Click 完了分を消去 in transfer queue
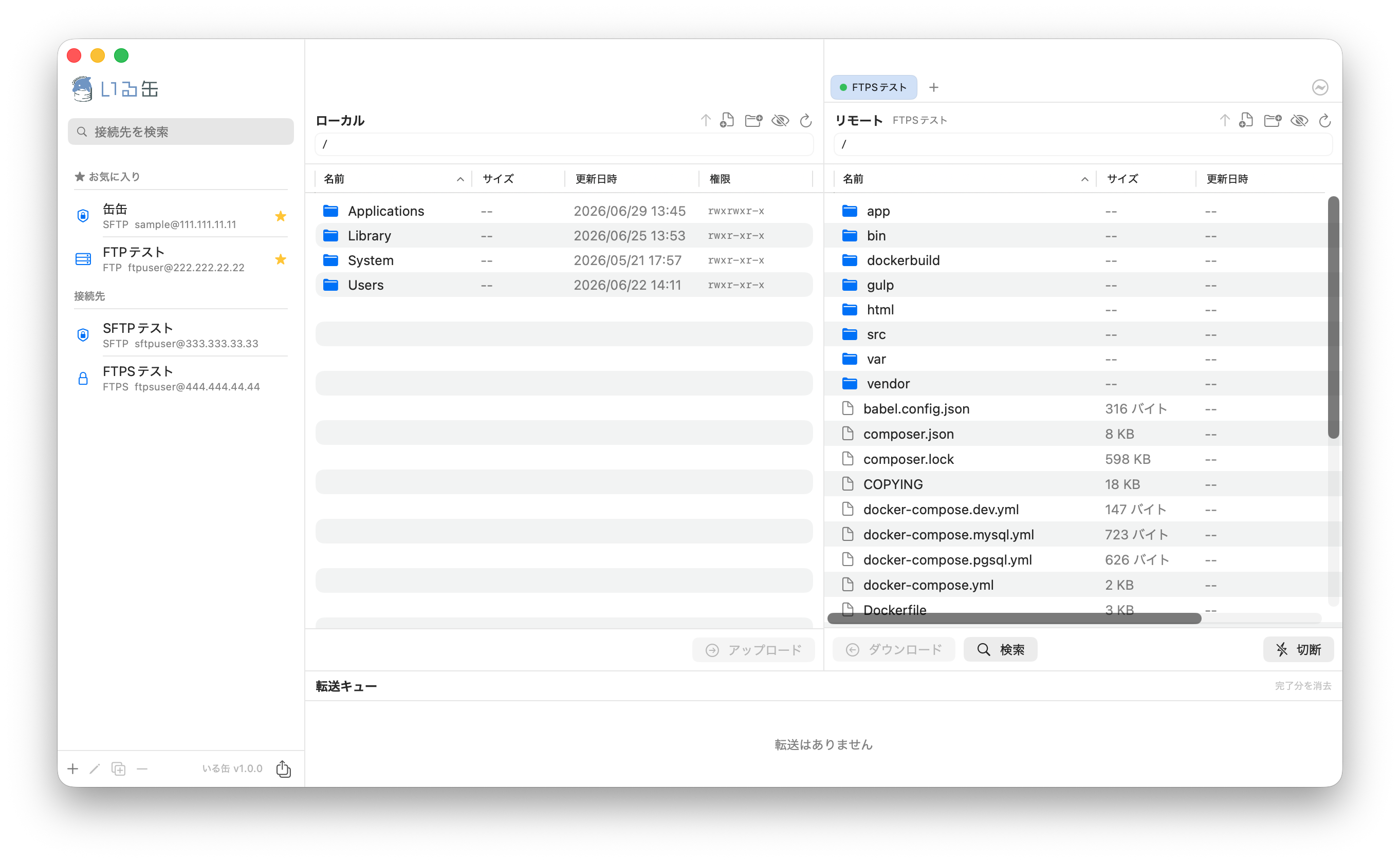Image resolution: width=1400 pixels, height=863 pixels. (1303, 685)
